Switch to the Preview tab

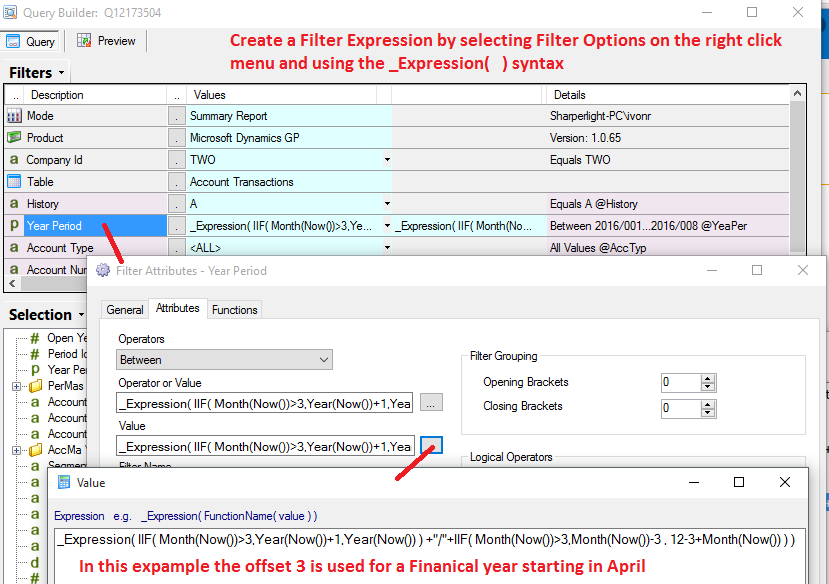pyautogui.click(x=106, y=41)
